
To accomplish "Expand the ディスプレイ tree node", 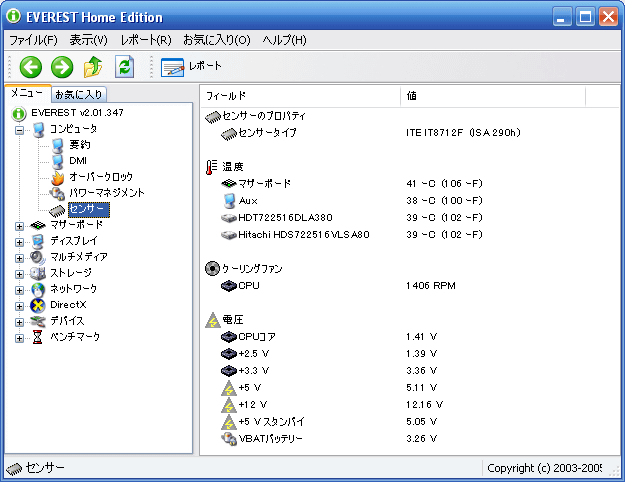I will (x=19, y=242).
